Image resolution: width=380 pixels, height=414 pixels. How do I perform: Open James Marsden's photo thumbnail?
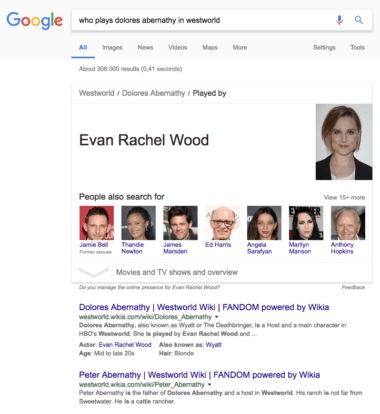pos(180,223)
